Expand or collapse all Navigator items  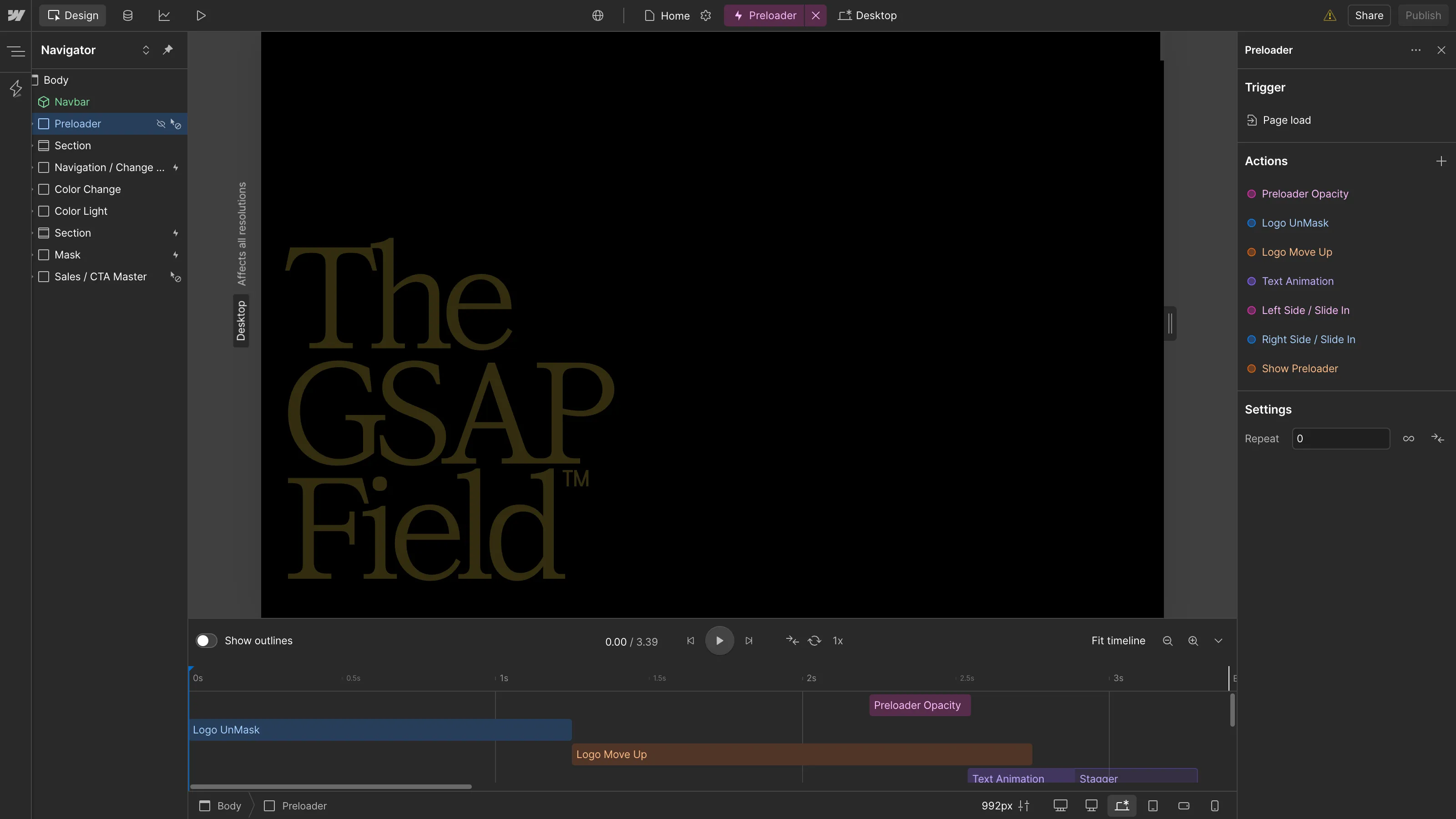tap(146, 50)
